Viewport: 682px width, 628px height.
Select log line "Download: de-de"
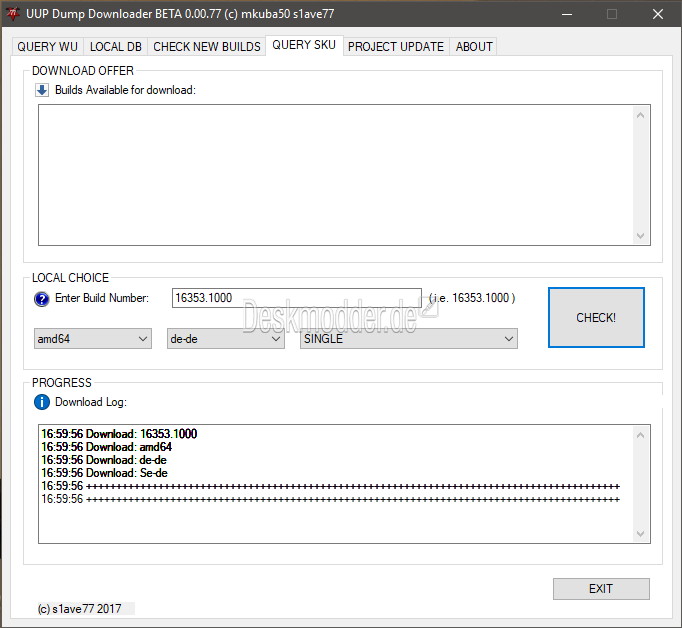pyautogui.click(x=104, y=460)
